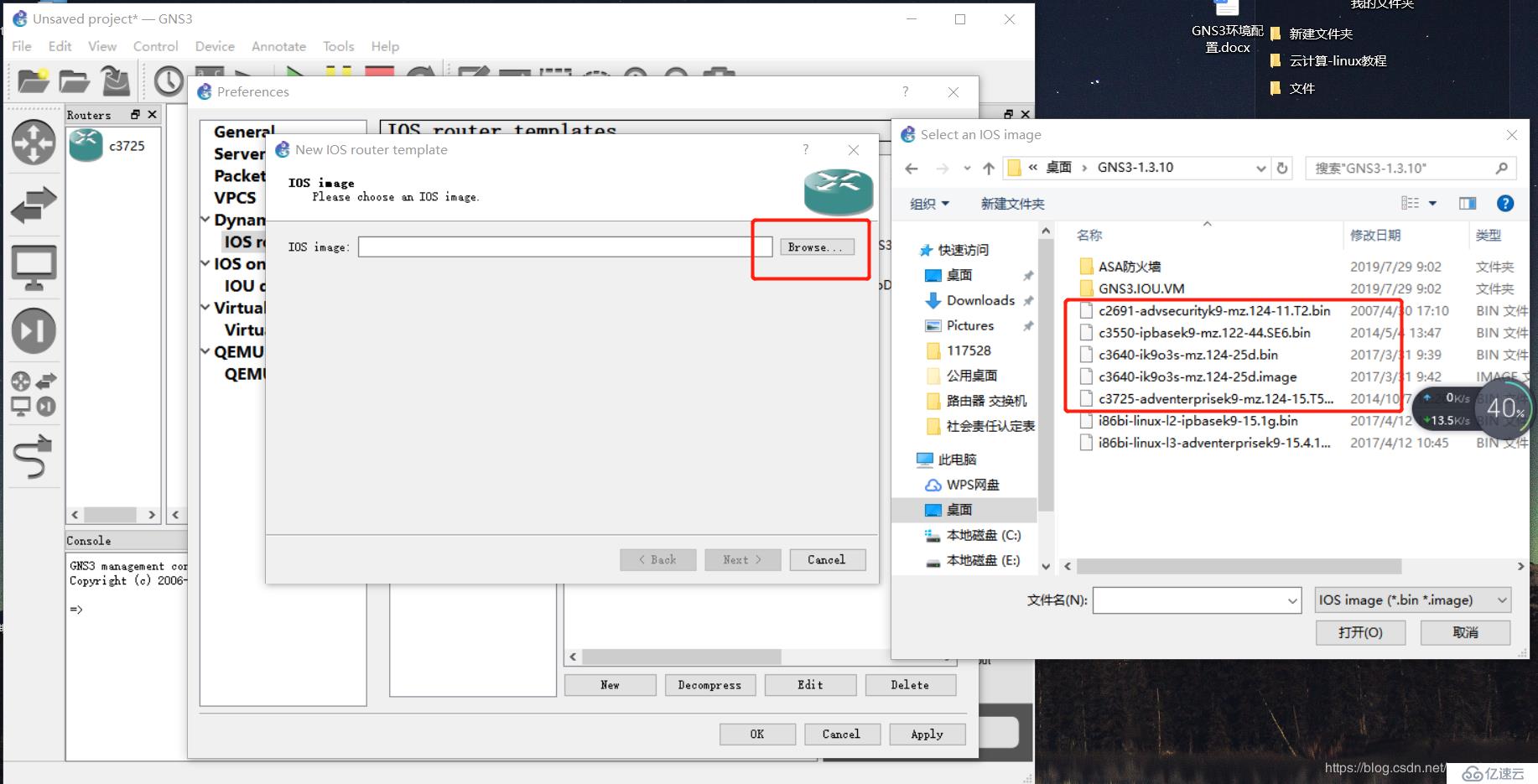Image resolution: width=1538 pixels, height=784 pixels.
Task: Open 本地磁盘 (C:) drive
Action: click(973, 535)
